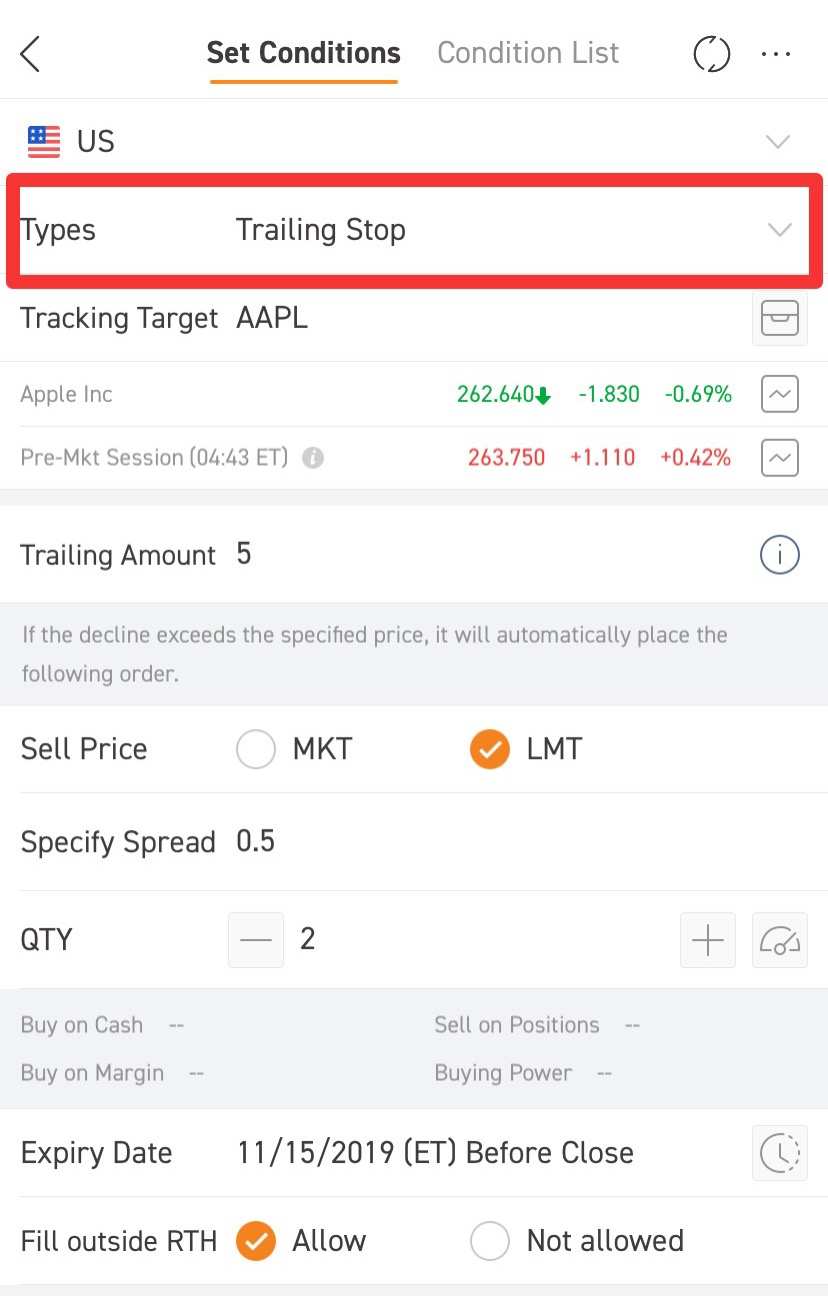Tap the Trailing Amount info icon

(779, 555)
